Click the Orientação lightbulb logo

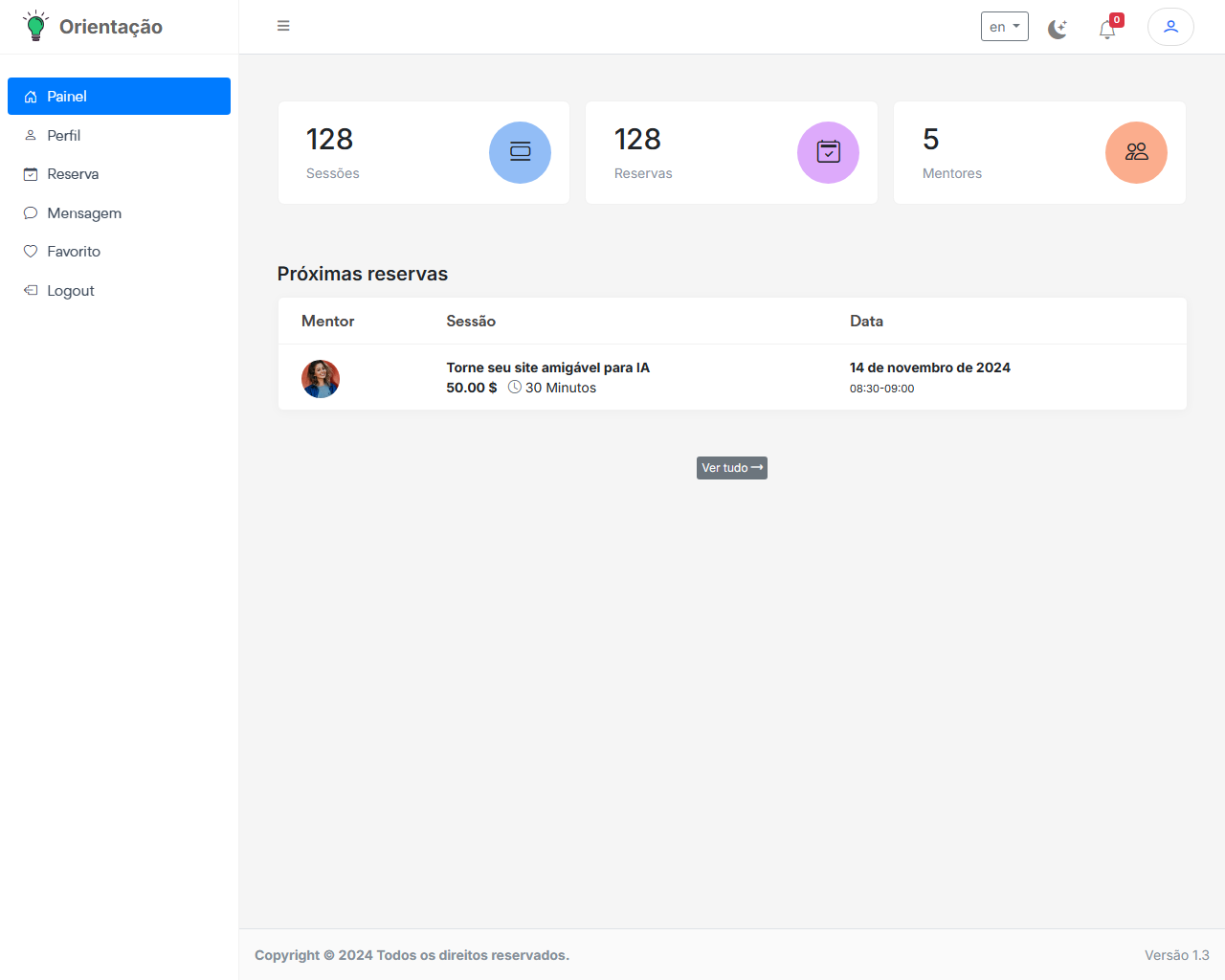(35, 26)
